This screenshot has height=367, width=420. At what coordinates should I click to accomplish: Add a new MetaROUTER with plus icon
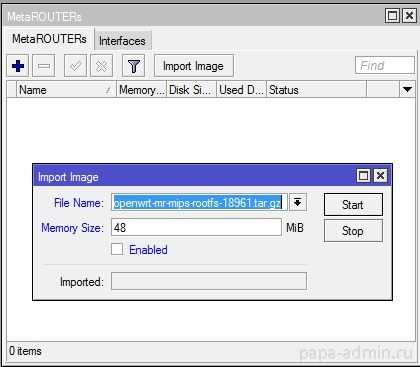tap(18, 66)
